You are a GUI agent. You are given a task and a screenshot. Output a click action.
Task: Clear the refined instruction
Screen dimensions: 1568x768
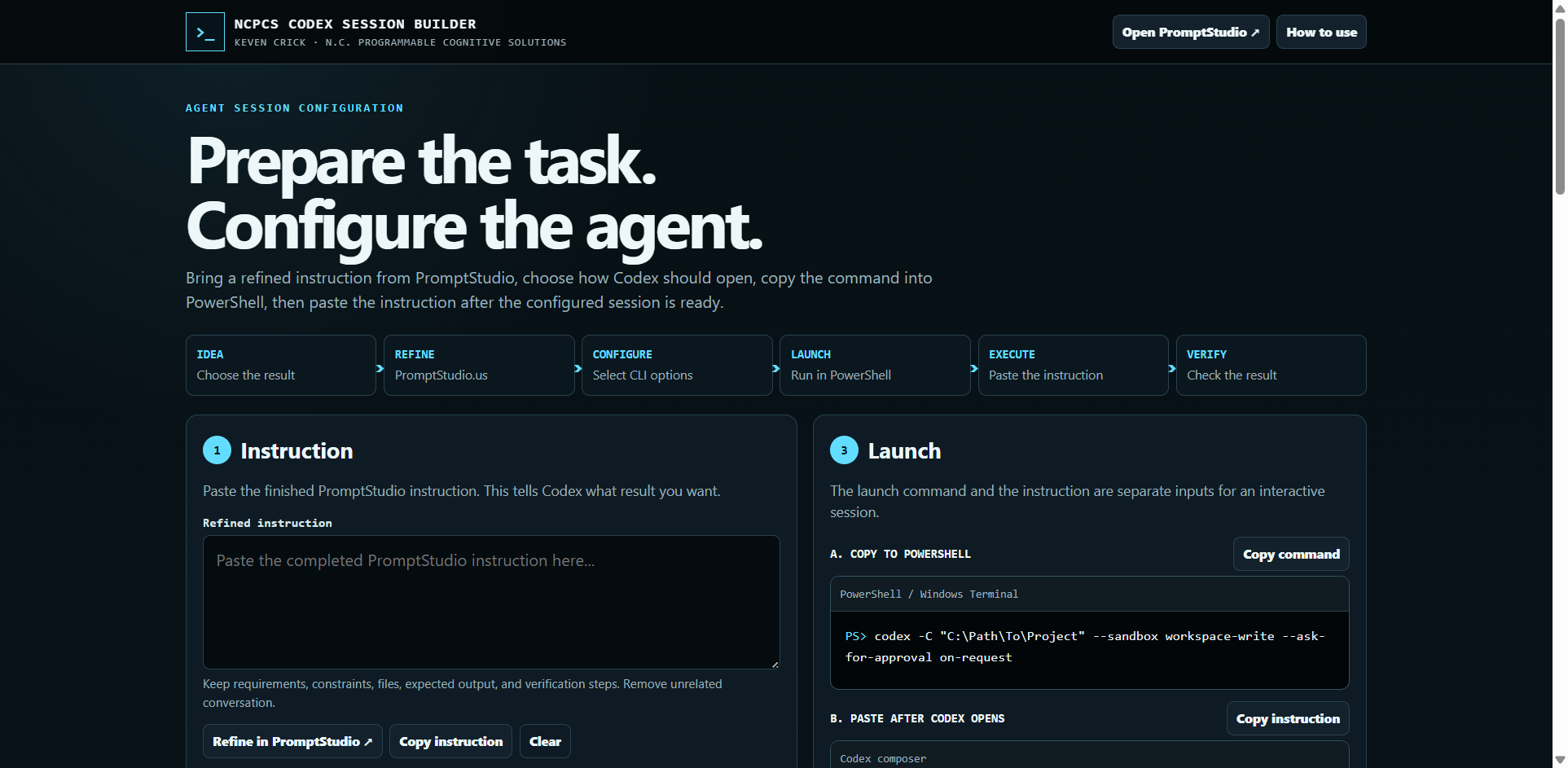[x=545, y=741]
